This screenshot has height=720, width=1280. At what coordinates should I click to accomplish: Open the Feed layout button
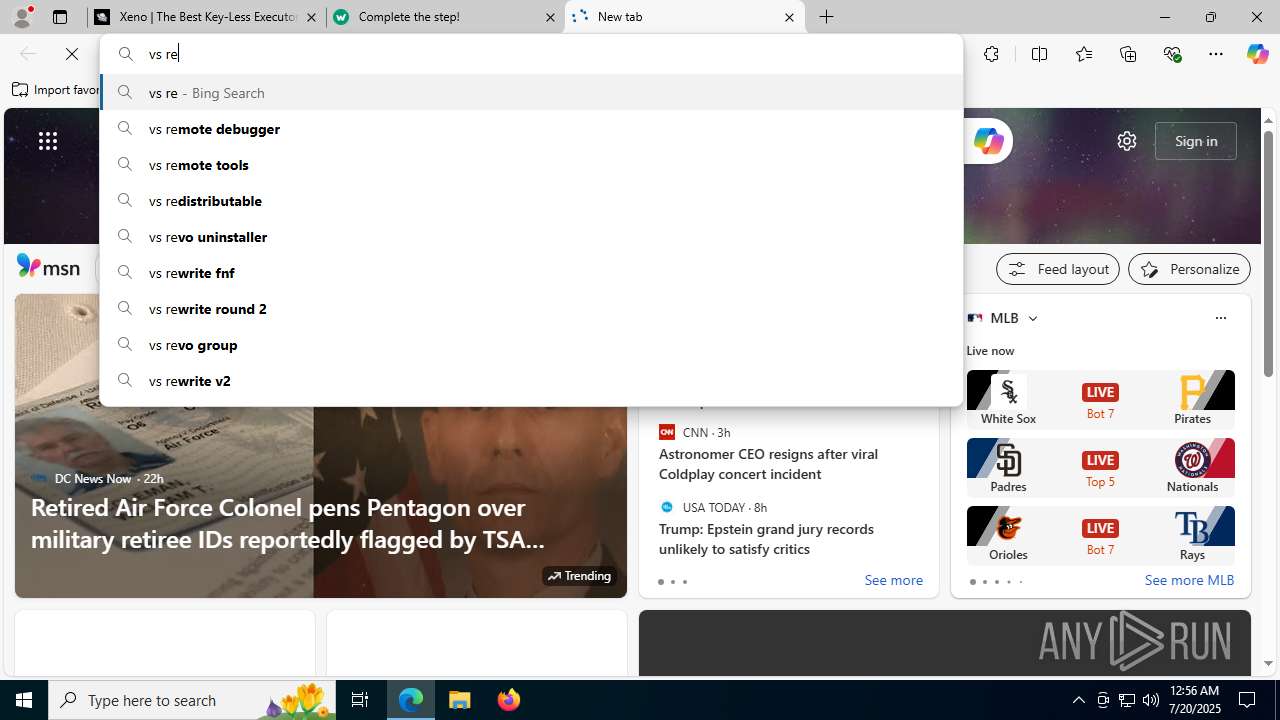1057,269
